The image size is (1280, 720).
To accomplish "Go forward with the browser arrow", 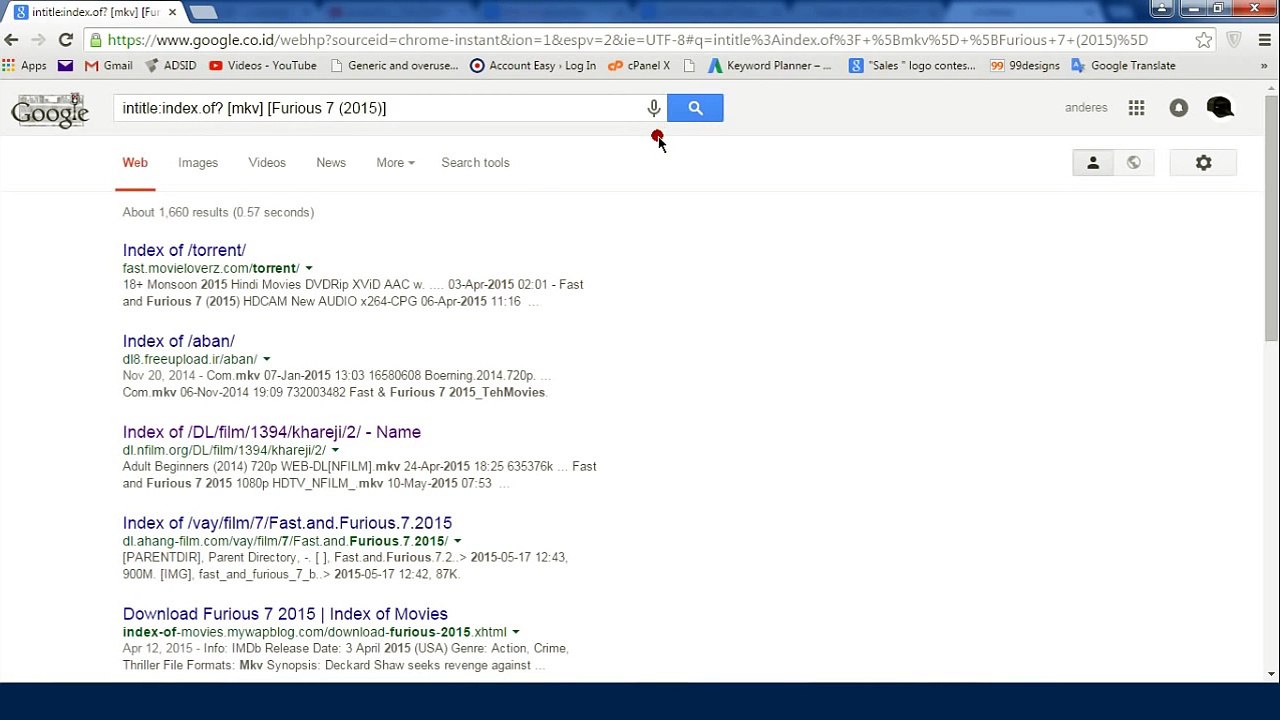I will tap(38, 40).
